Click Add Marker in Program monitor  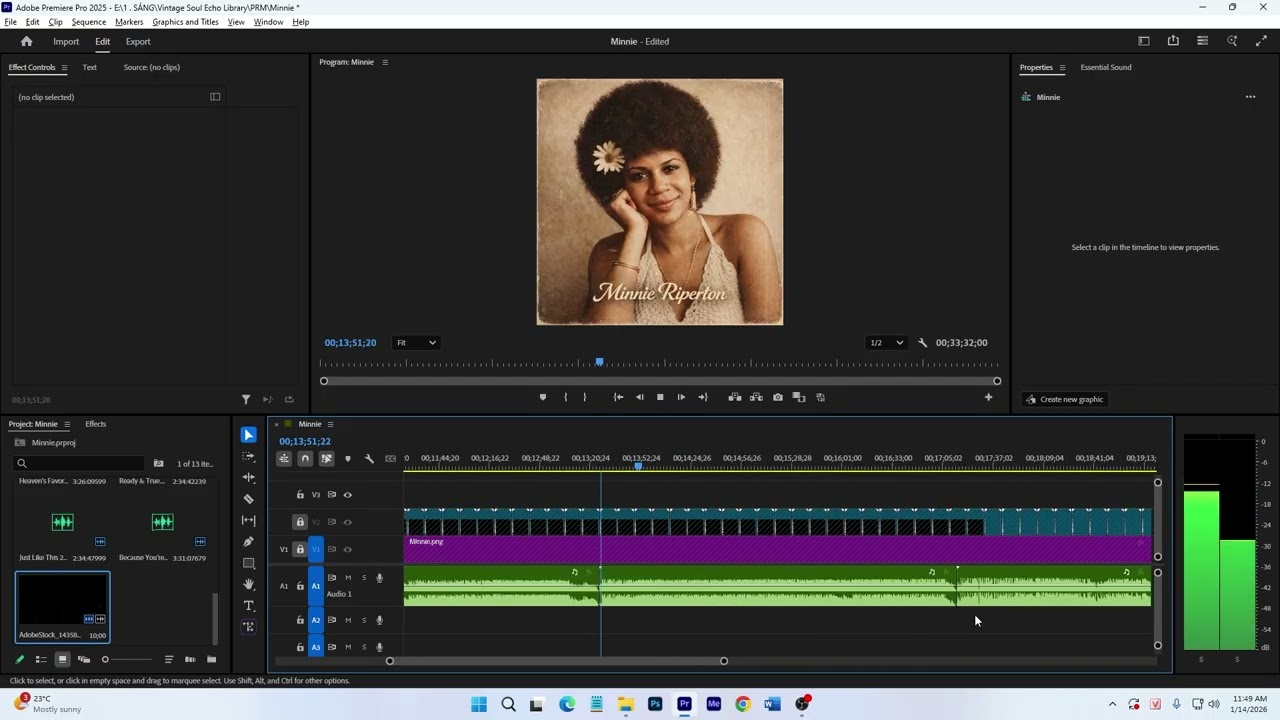543,397
